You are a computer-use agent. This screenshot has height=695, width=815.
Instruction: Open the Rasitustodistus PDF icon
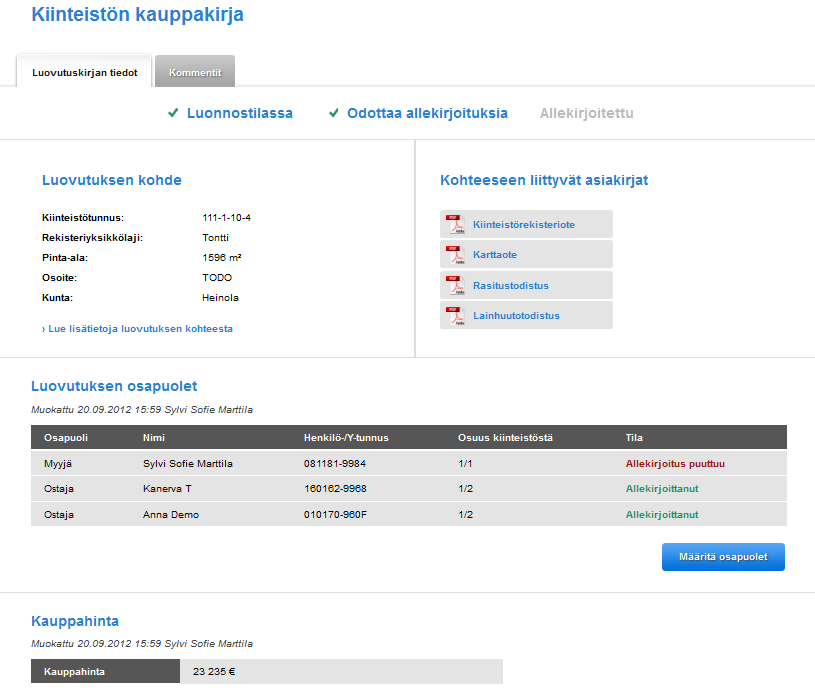click(x=455, y=285)
